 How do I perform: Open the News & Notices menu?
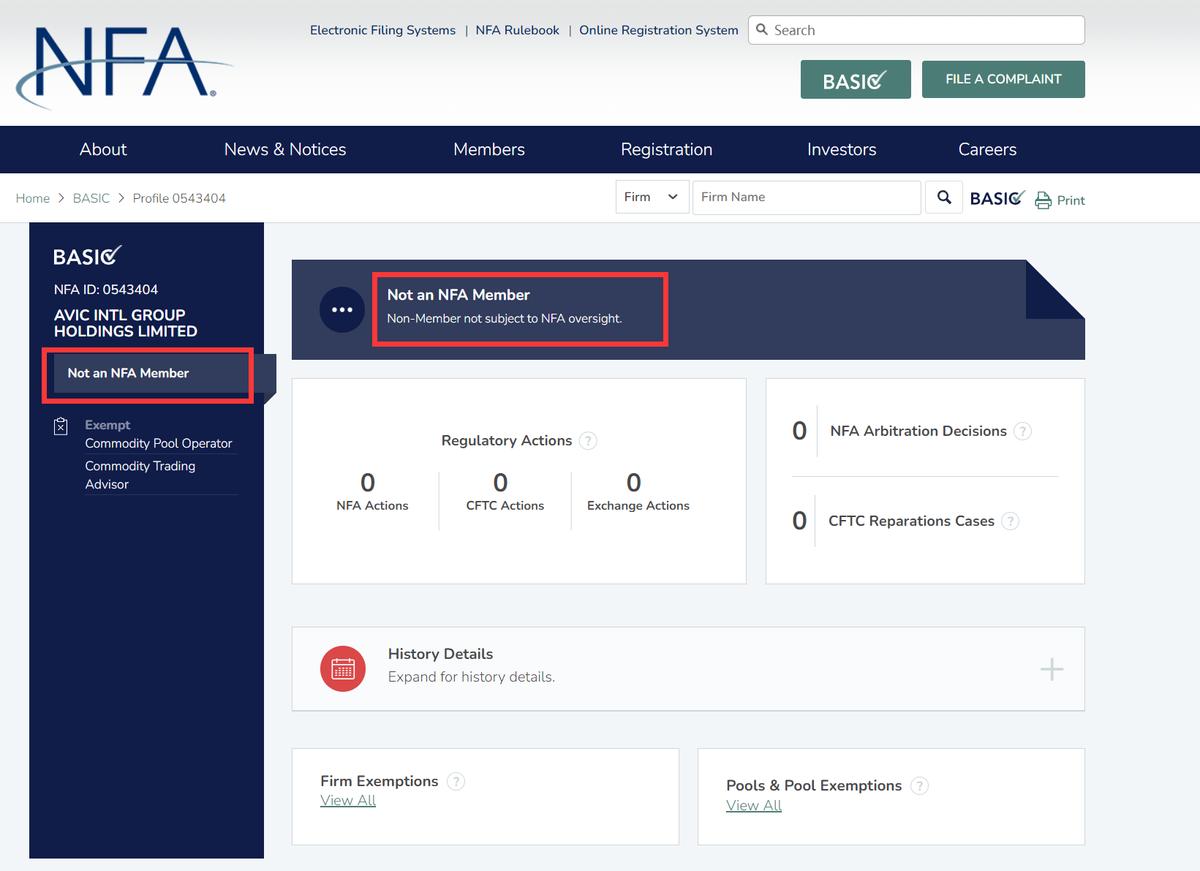[285, 149]
